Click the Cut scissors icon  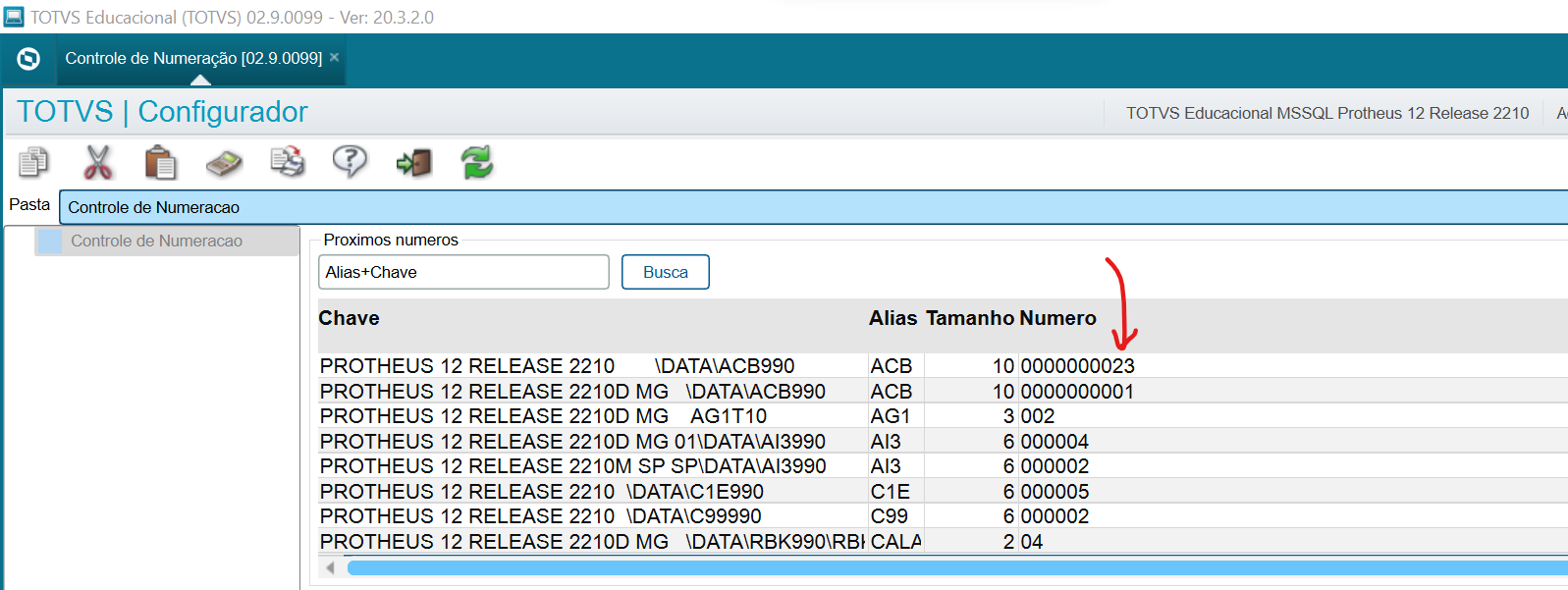tap(97, 162)
